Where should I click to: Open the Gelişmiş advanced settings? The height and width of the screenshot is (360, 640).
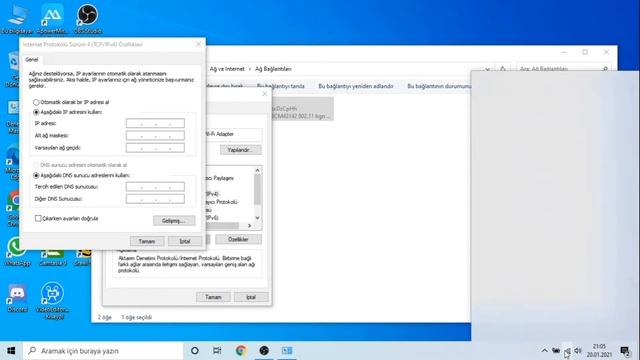coord(174,220)
